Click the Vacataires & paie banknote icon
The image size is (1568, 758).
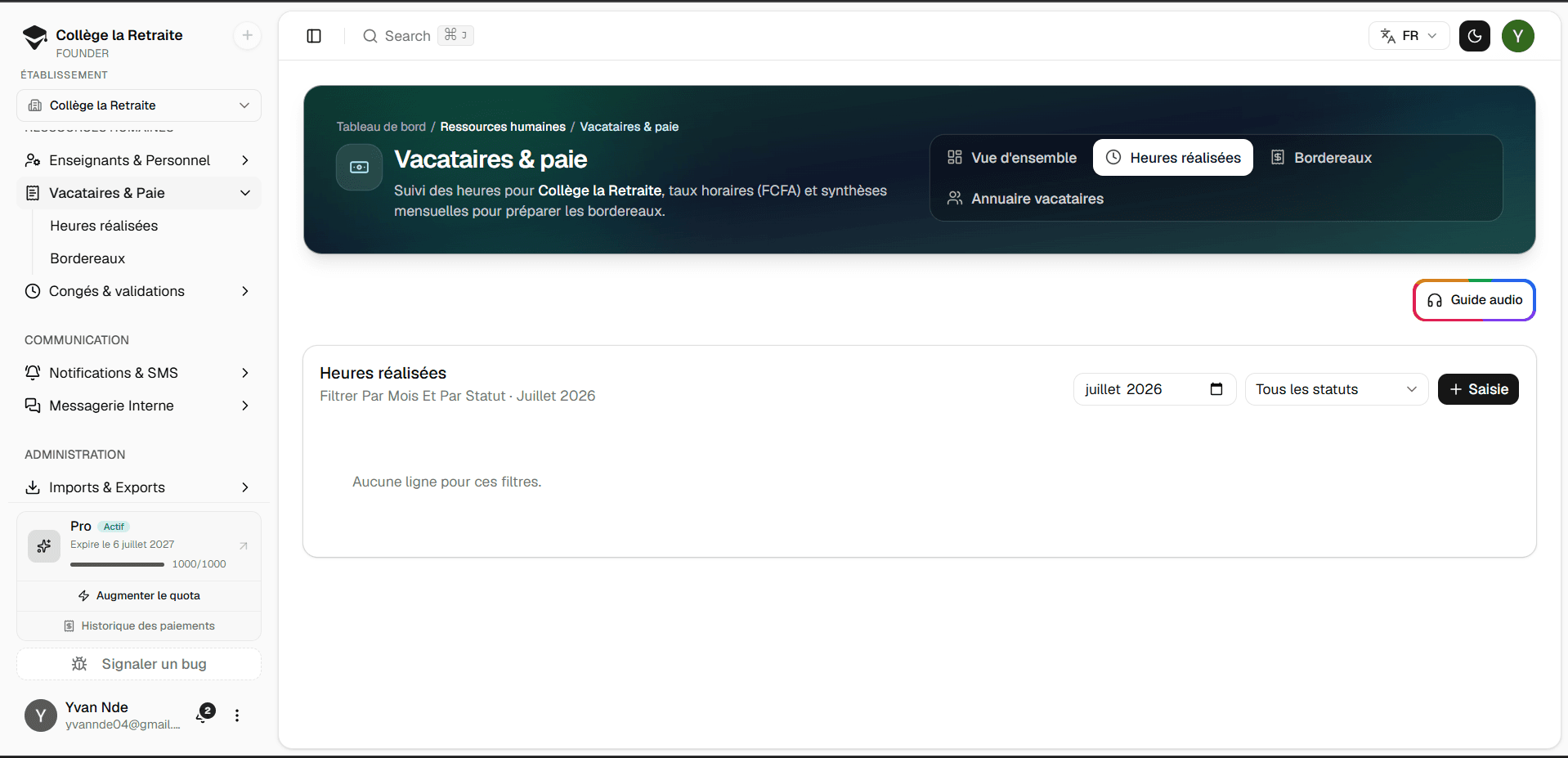[359, 167]
